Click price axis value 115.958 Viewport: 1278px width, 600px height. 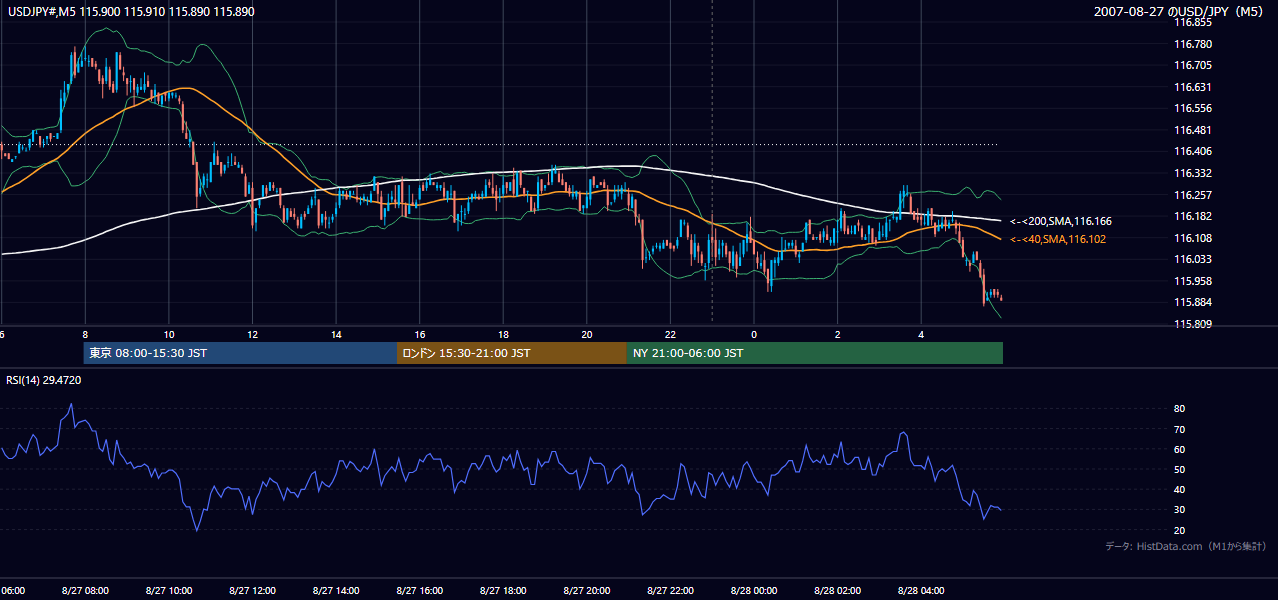point(1193,281)
